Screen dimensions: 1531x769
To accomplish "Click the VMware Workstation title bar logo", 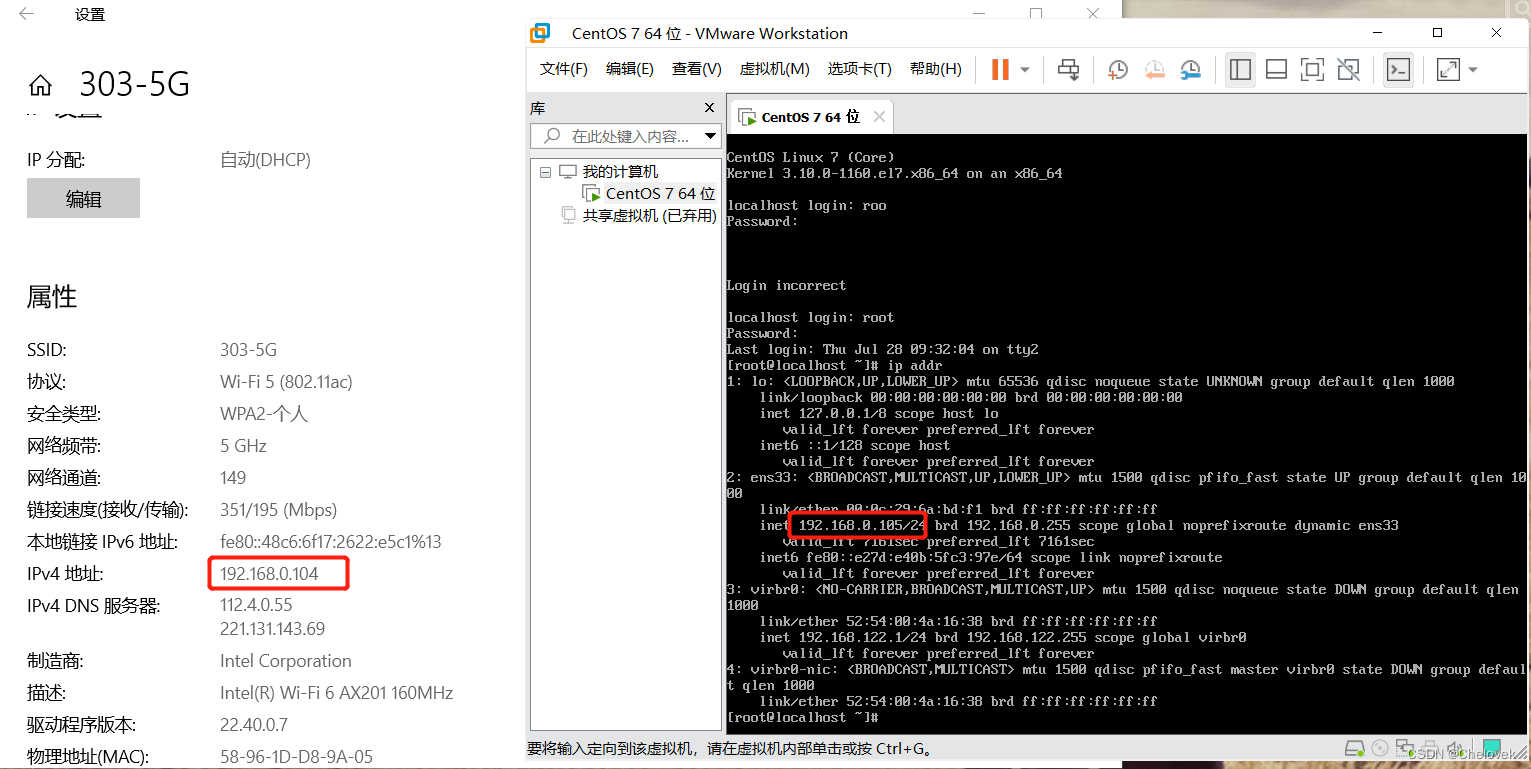I will point(540,33).
